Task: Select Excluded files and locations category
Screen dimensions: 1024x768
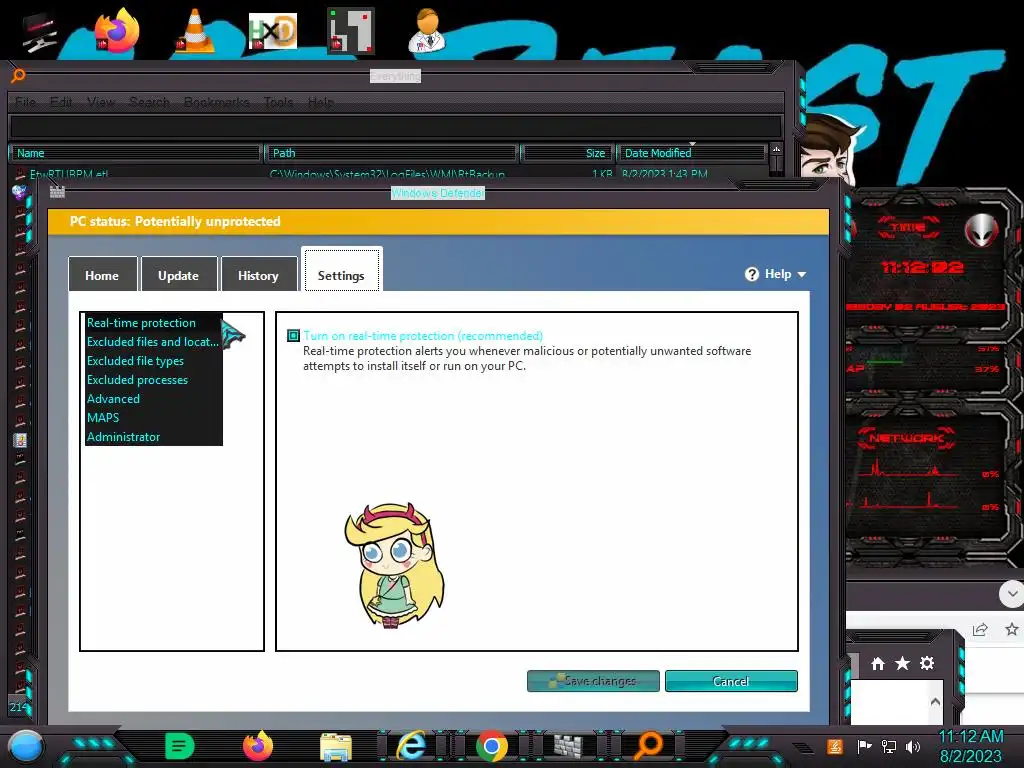Action: (153, 342)
